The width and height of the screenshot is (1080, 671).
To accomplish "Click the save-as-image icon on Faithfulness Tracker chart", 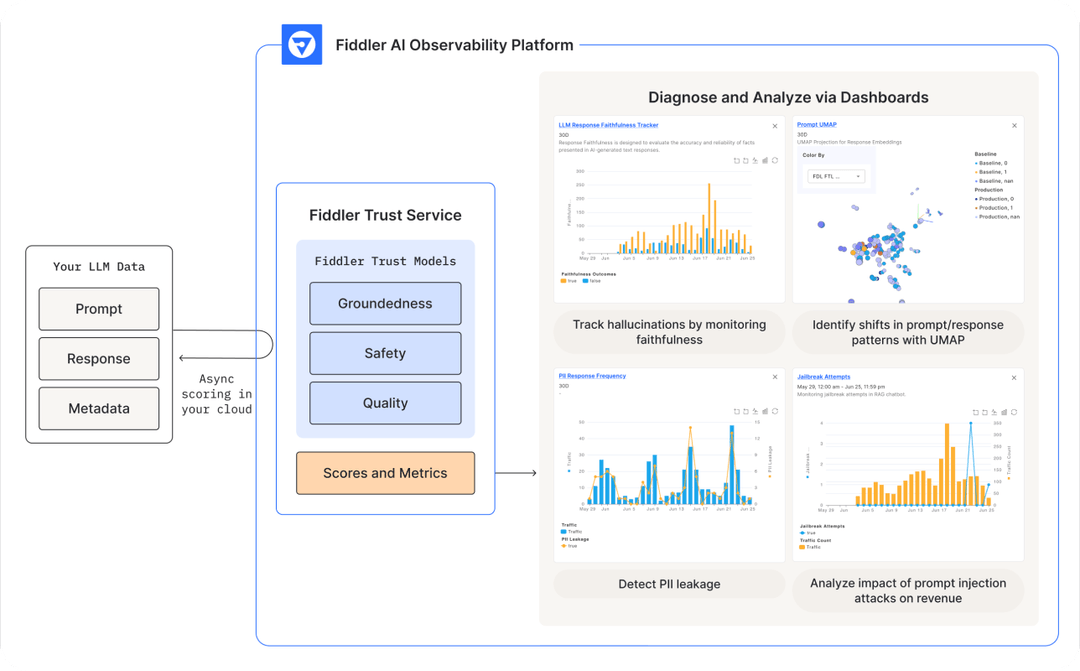I will (x=755, y=160).
